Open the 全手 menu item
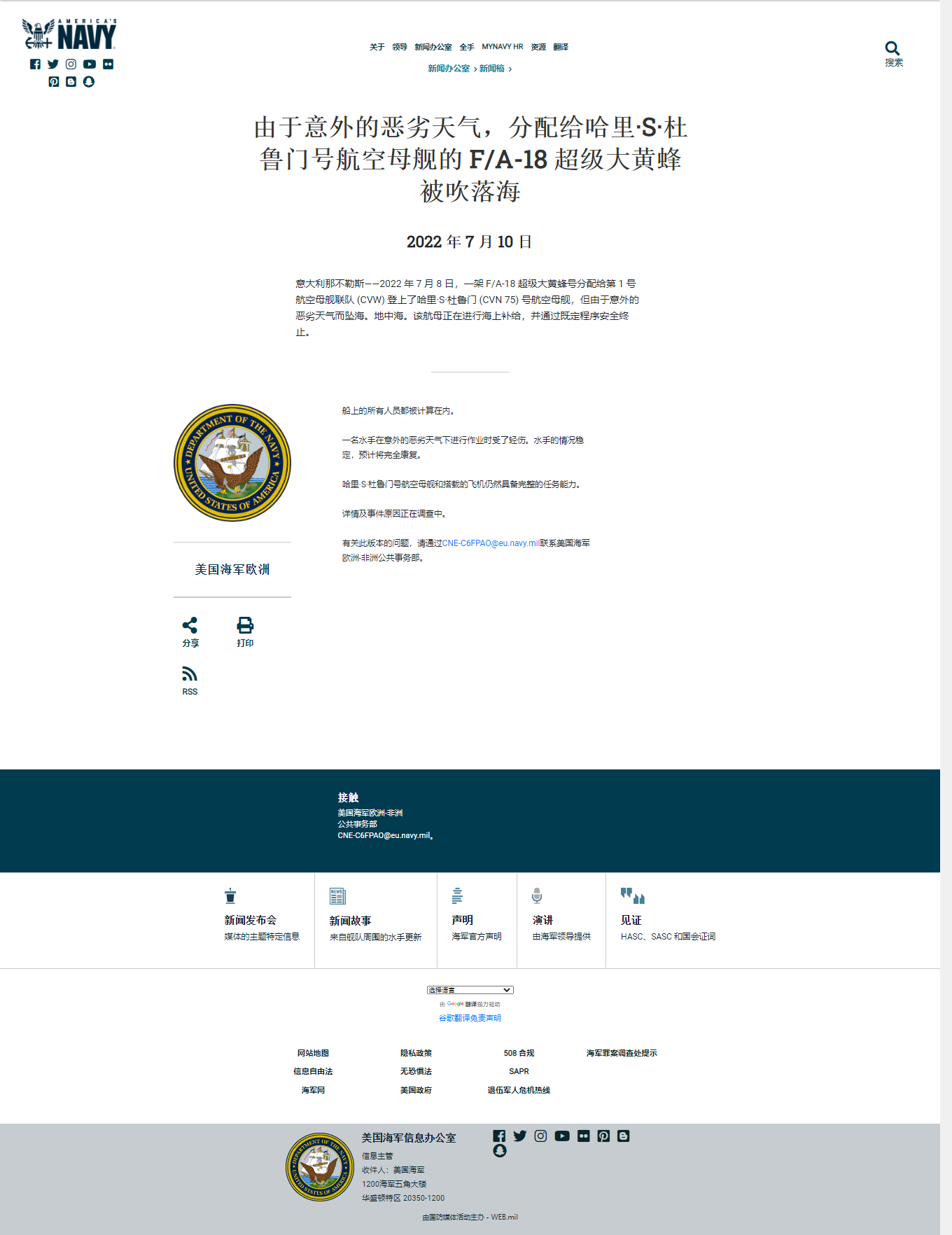Viewport: 952px width, 1235px height. point(467,47)
